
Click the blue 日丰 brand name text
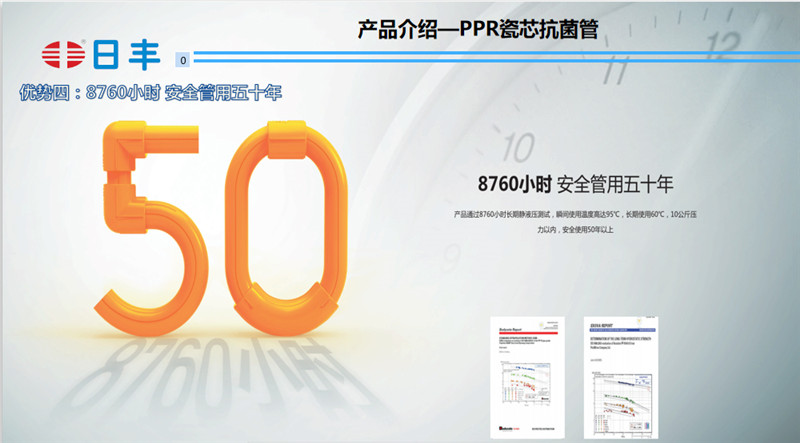(124, 54)
